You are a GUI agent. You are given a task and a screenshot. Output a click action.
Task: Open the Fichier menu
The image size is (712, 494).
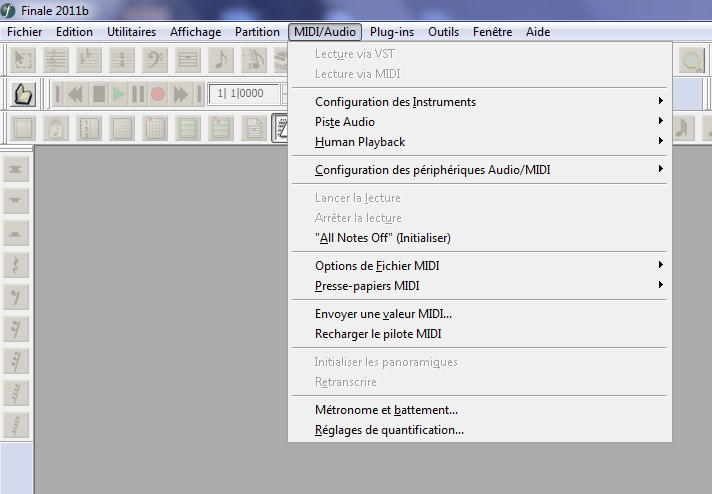(25, 32)
